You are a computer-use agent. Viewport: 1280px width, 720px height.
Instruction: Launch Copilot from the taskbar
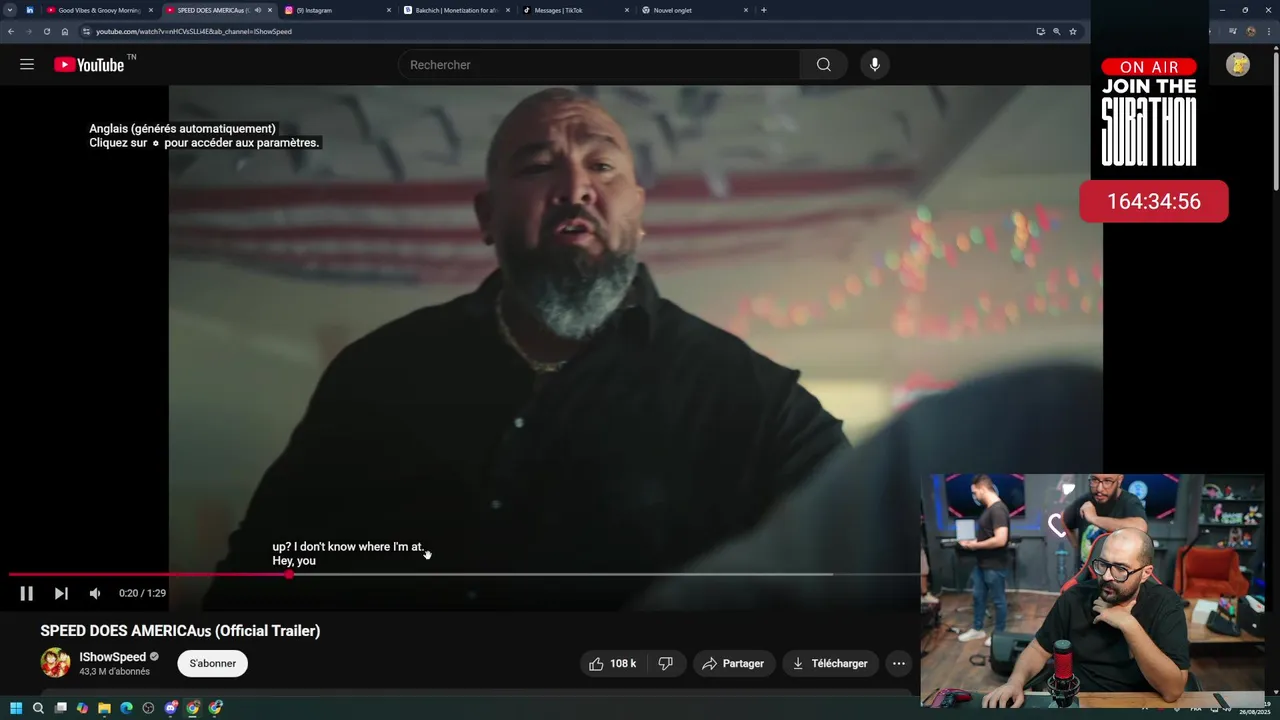tap(82, 708)
